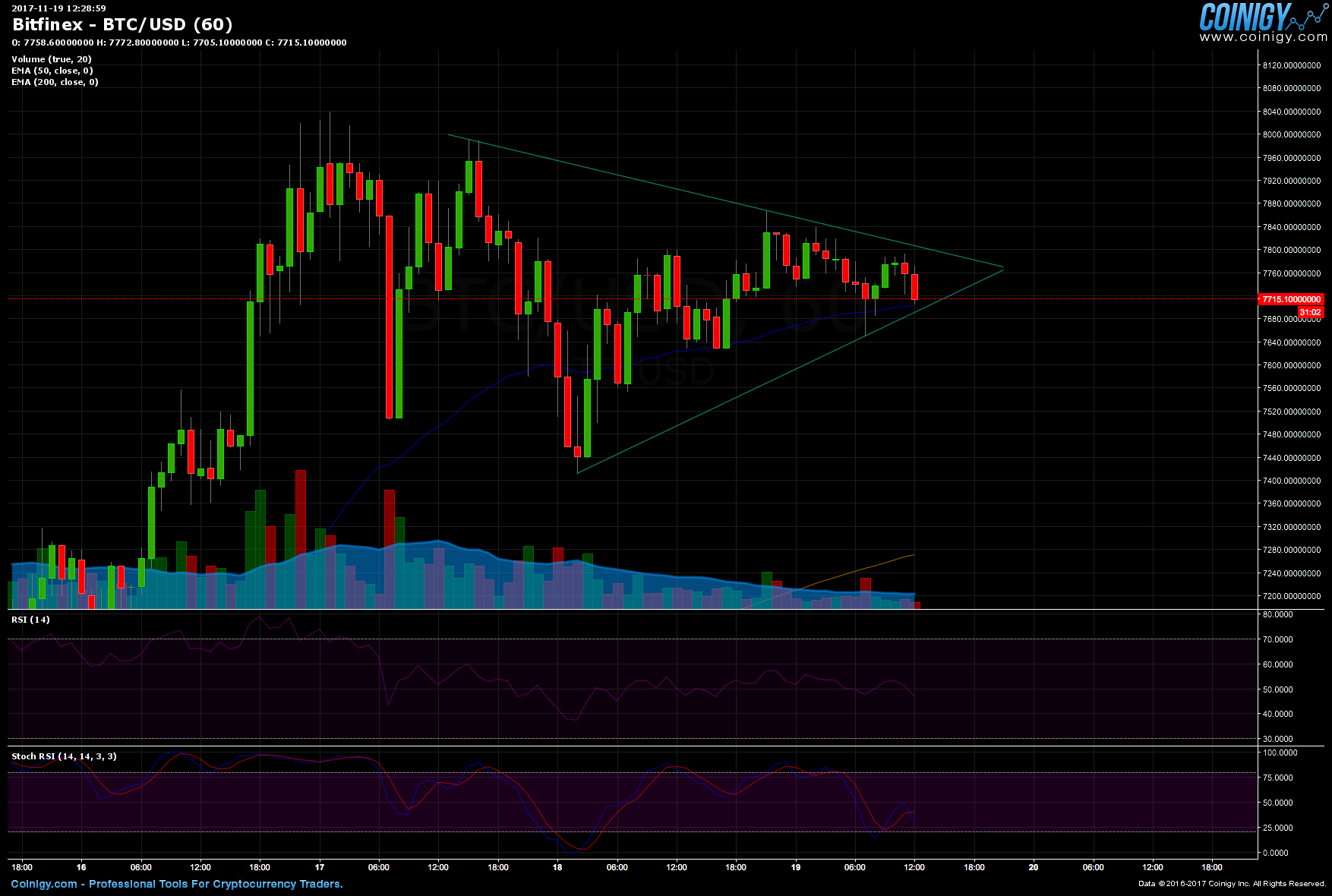Click the latest red candlestick by 12:00 on the 19th
This screenshot has width=1332, height=896.
[x=914, y=287]
